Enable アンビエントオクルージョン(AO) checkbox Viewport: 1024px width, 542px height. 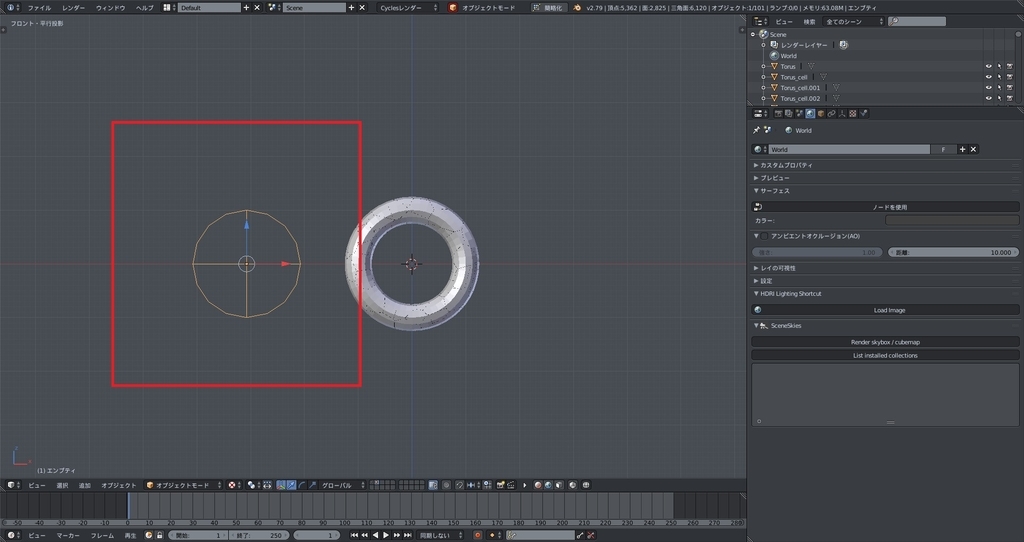coord(765,236)
